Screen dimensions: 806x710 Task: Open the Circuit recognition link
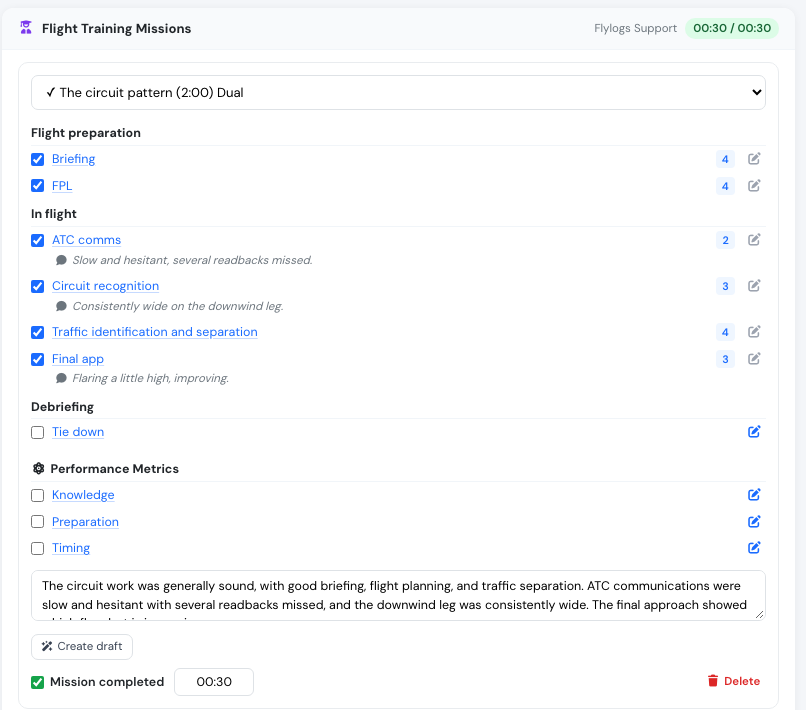pos(105,286)
